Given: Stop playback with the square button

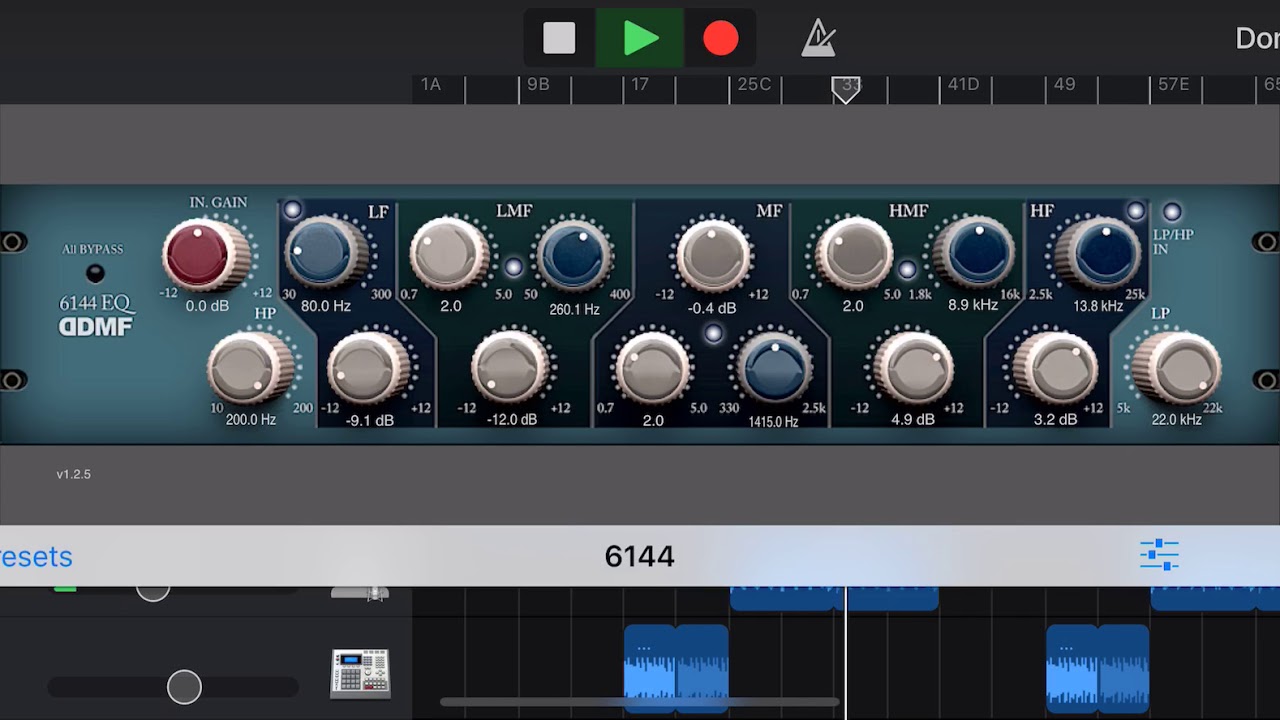Looking at the screenshot, I should [x=559, y=39].
